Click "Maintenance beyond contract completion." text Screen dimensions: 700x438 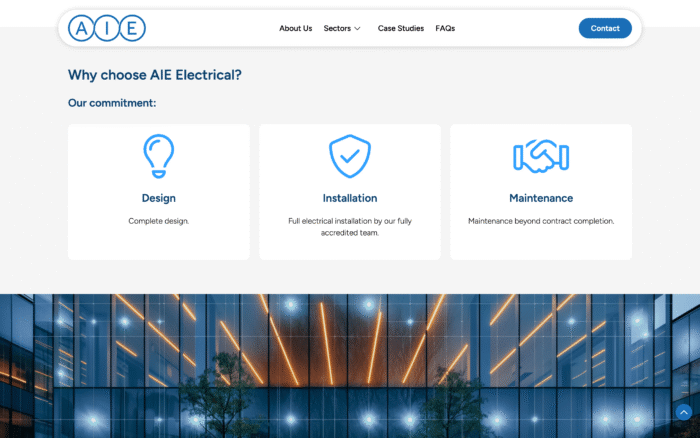pos(541,221)
